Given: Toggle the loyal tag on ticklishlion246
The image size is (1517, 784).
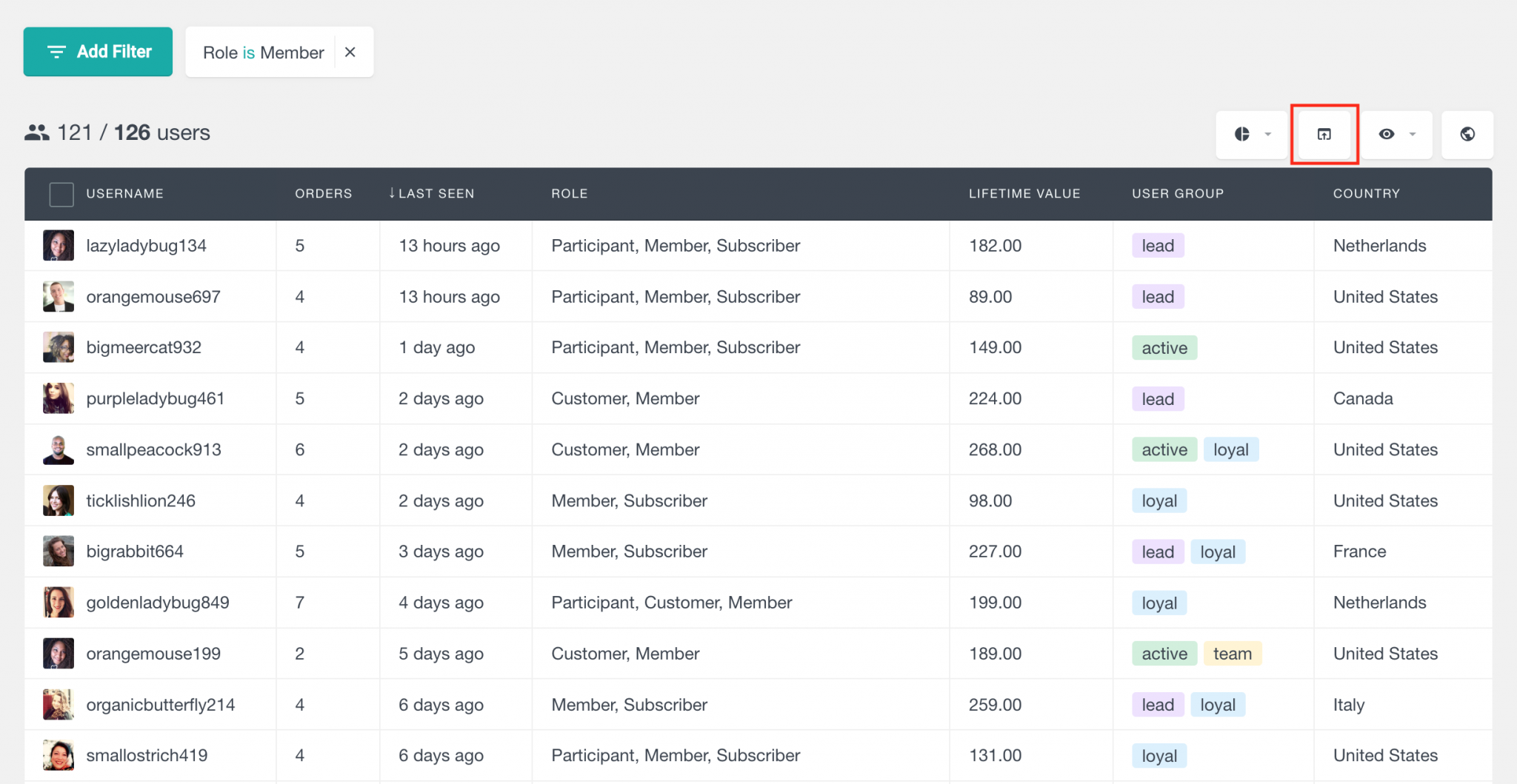Looking at the screenshot, I should tap(1158, 500).
